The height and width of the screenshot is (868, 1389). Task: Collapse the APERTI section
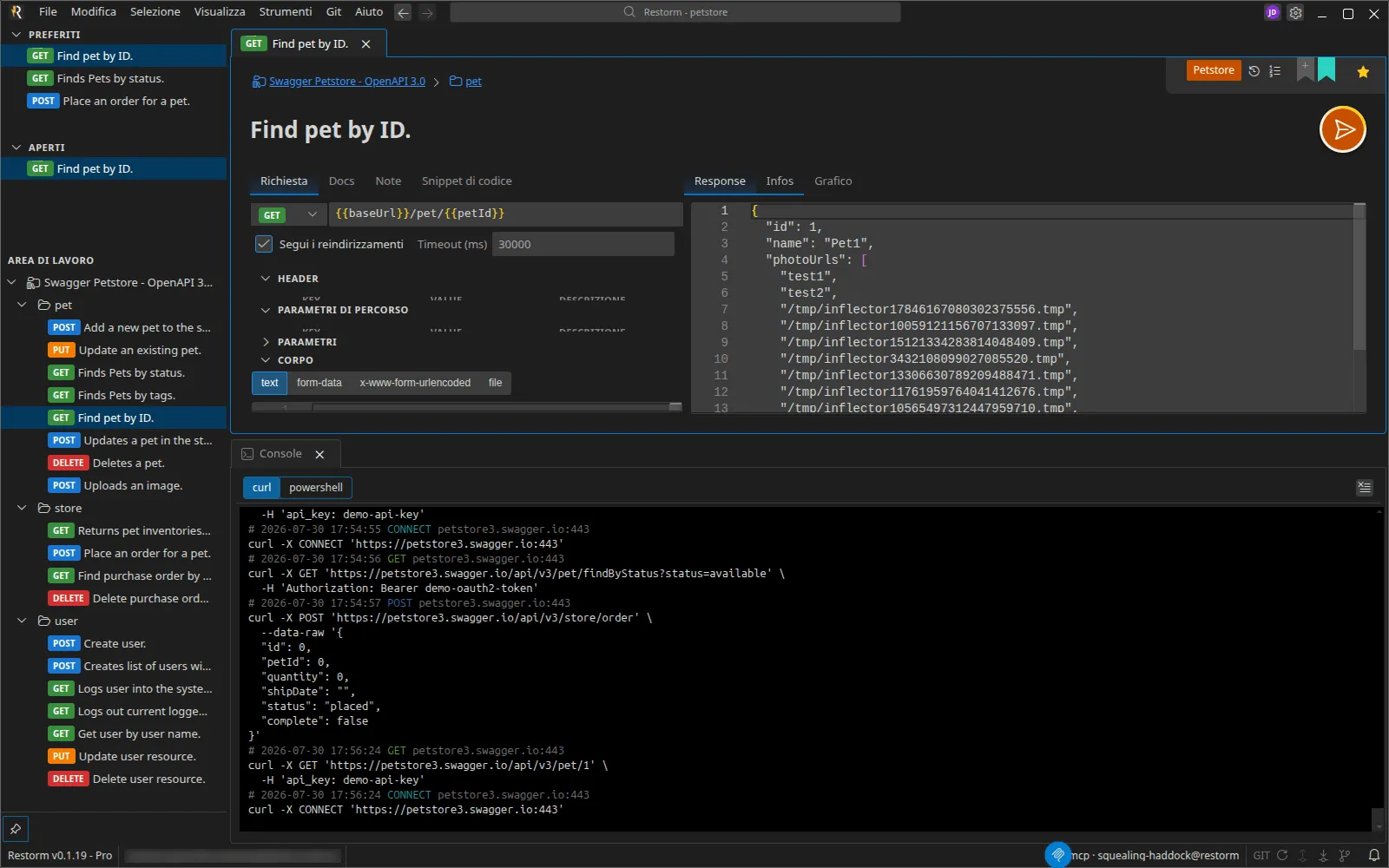[x=16, y=148]
